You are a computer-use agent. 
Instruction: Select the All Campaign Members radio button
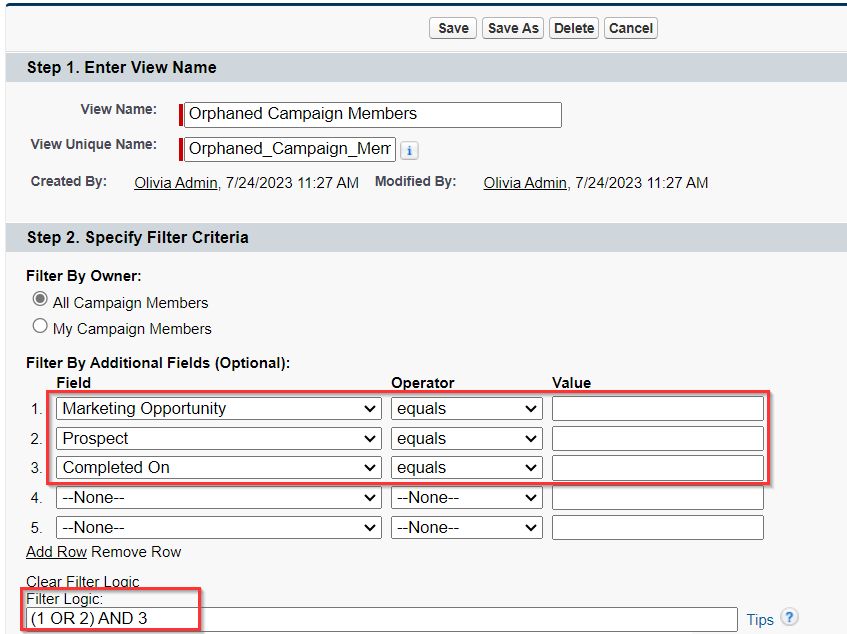click(x=40, y=299)
